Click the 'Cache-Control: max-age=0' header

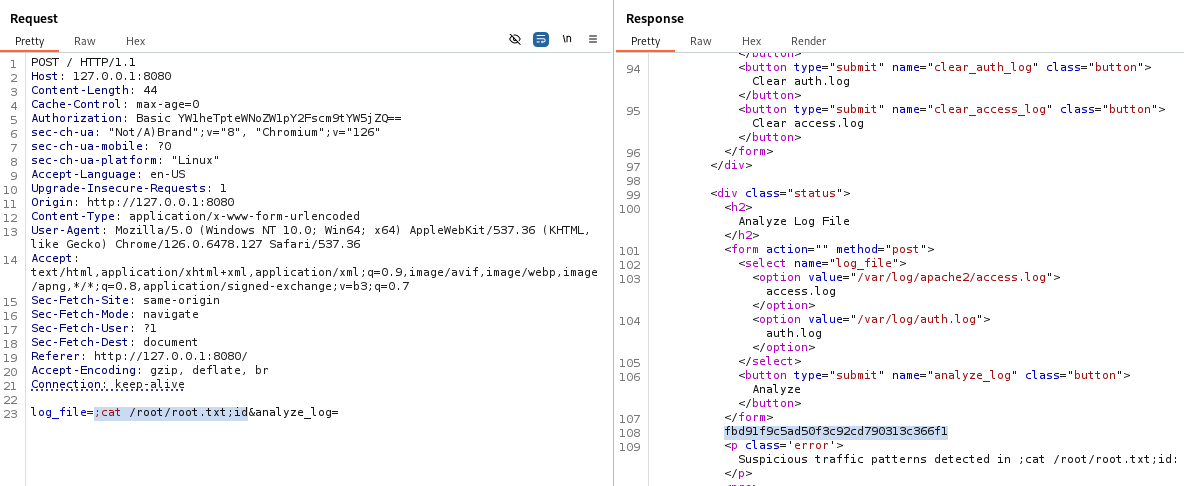(x=115, y=104)
